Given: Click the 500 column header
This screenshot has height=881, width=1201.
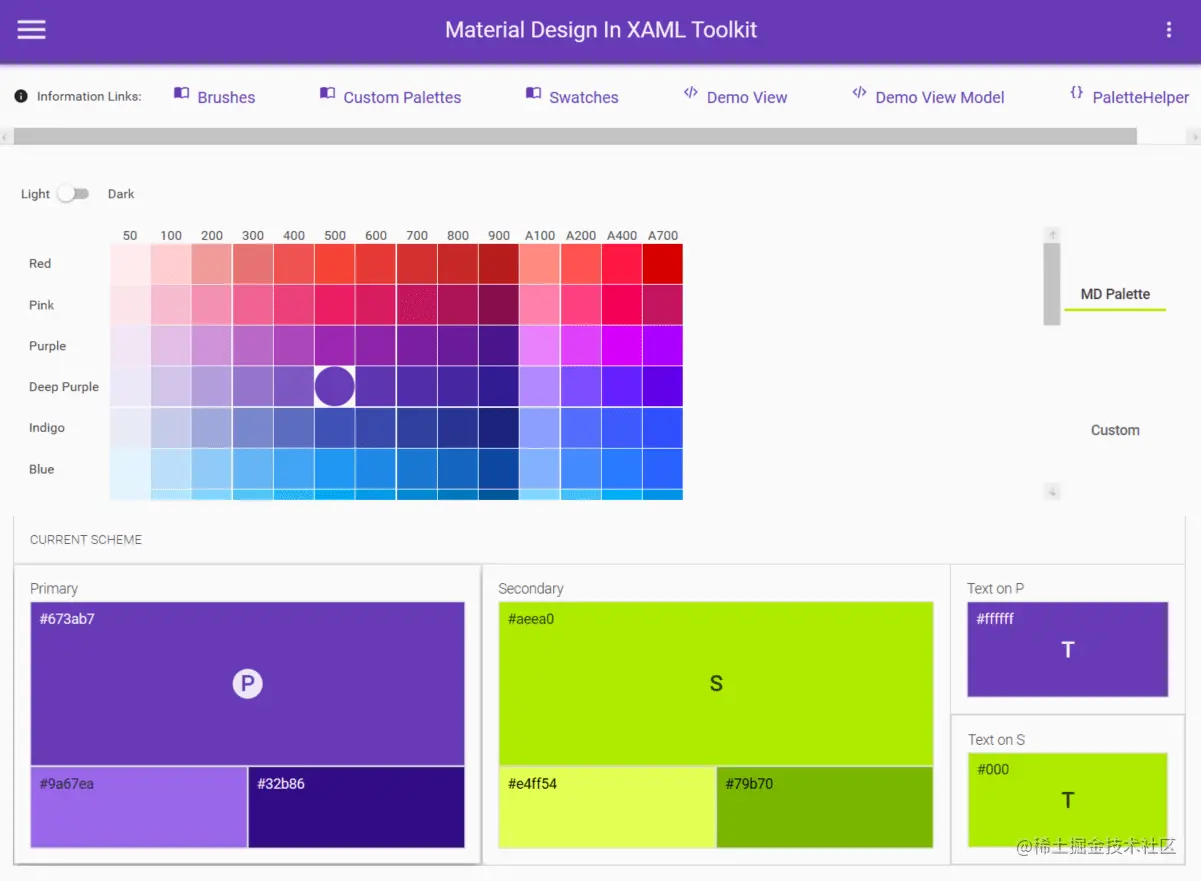Looking at the screenshot, I should coord(335,236).
